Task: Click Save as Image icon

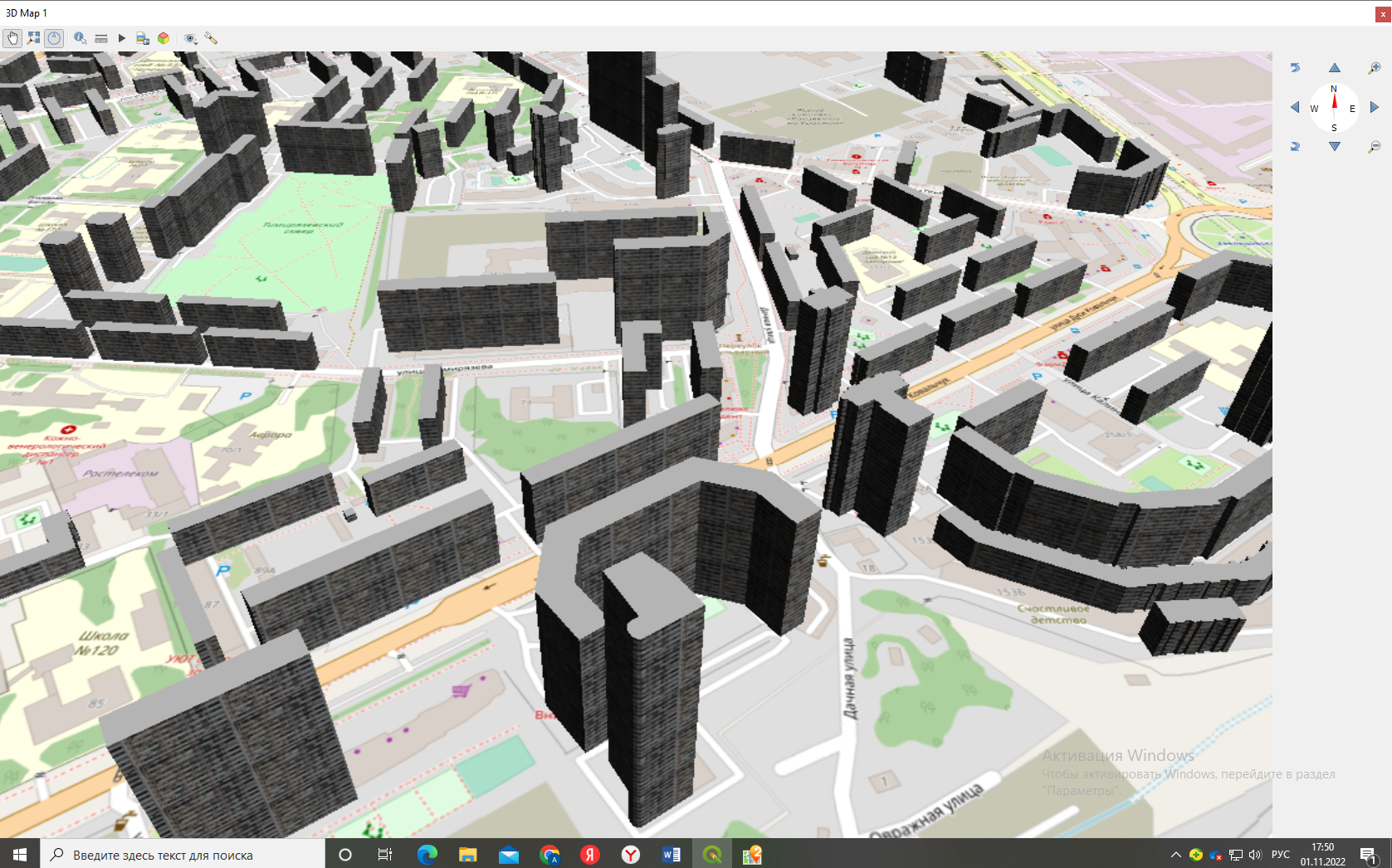Action: [x=143, y=38]
